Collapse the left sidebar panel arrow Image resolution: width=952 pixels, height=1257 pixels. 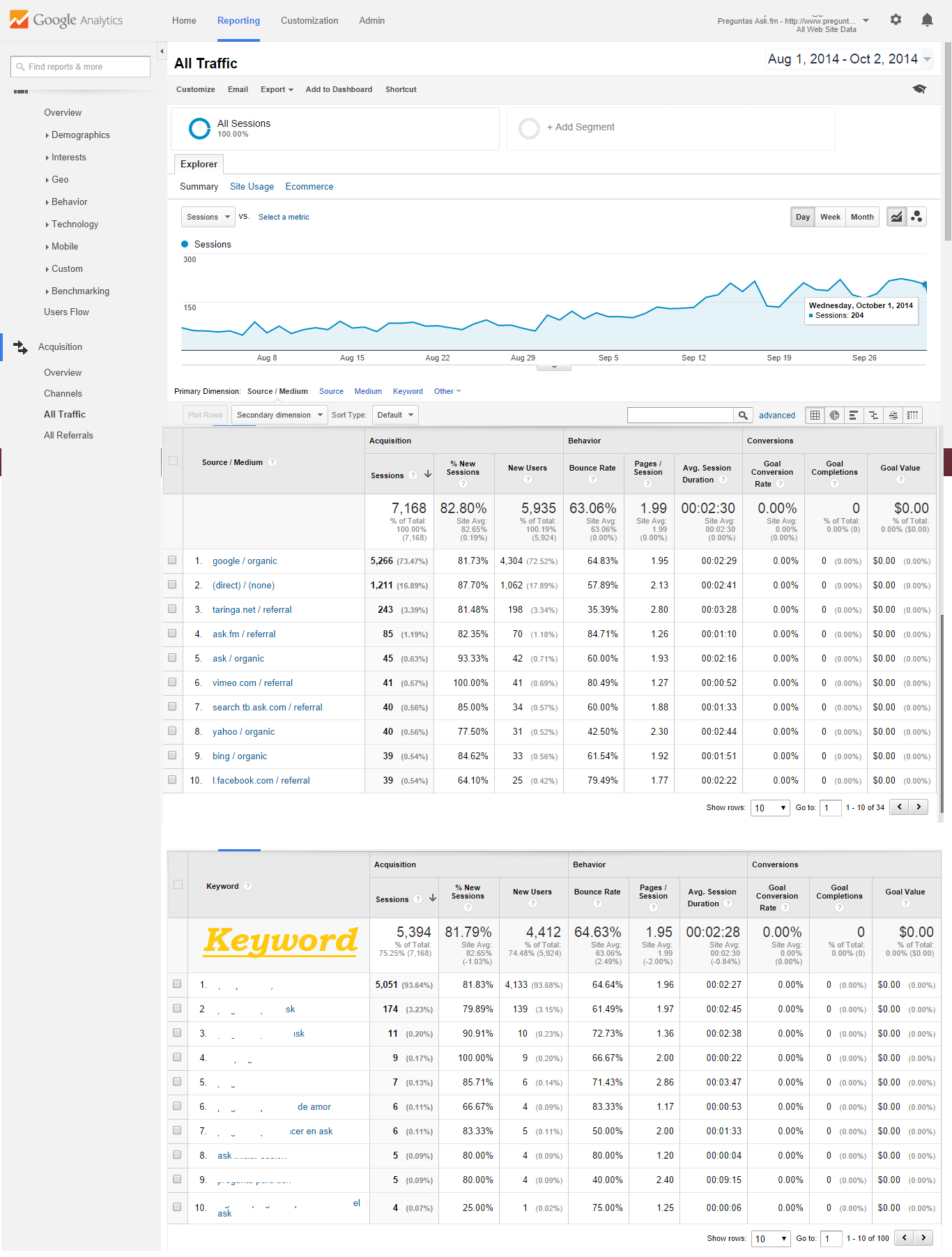tap(162, 51)
